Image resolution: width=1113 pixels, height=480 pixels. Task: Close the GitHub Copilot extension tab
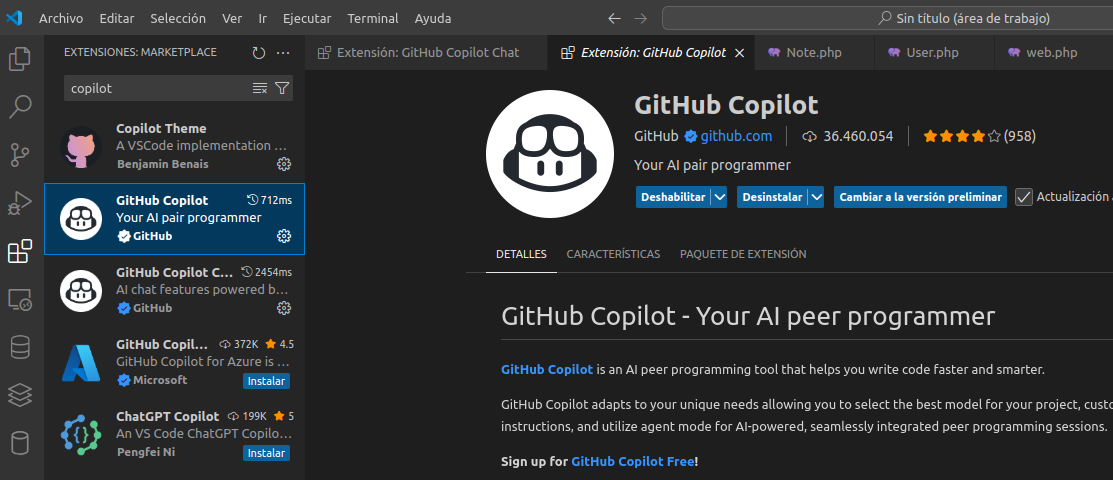(x=739, y=53)
